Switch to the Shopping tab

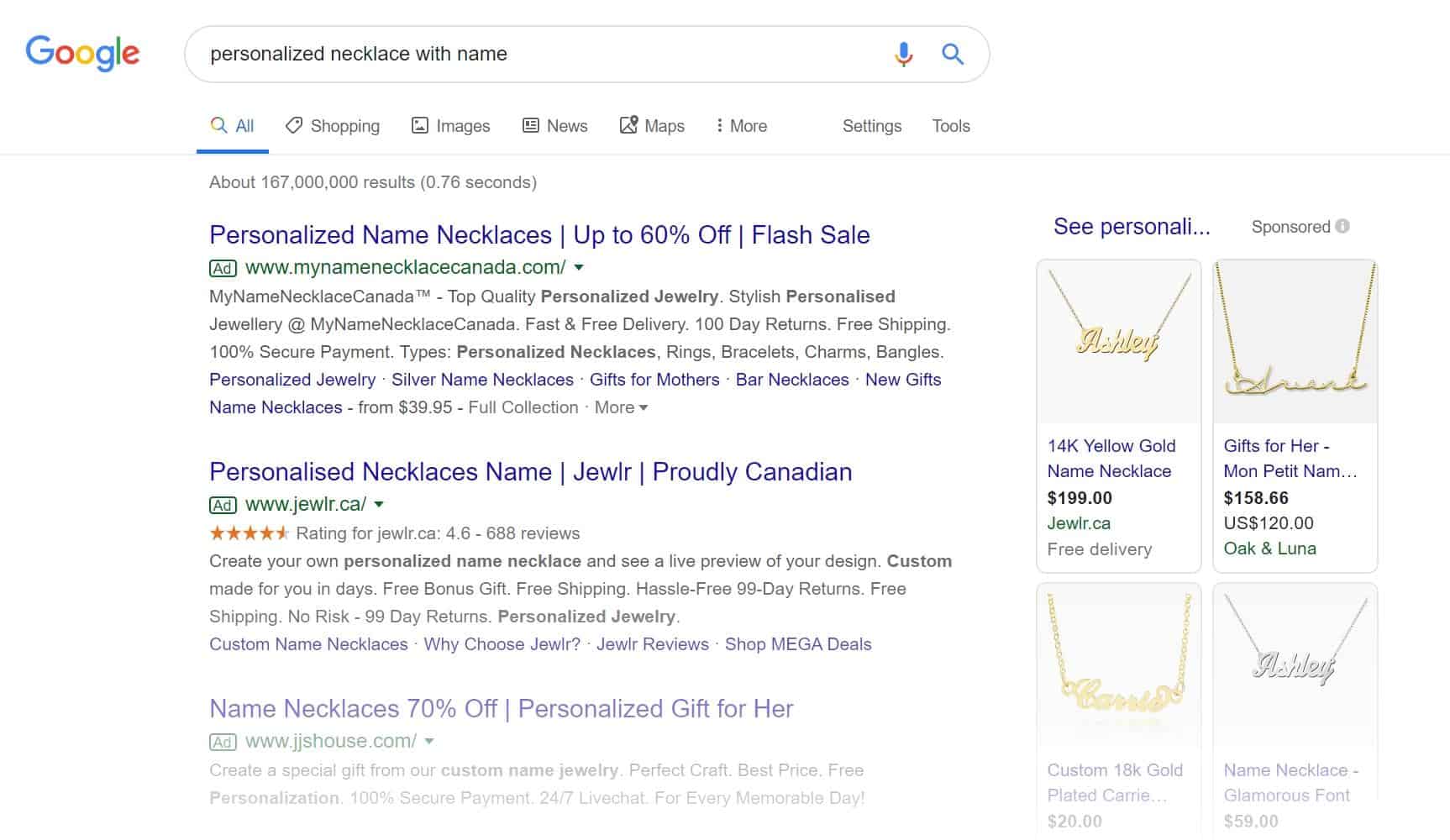click(x=333, y=126)
